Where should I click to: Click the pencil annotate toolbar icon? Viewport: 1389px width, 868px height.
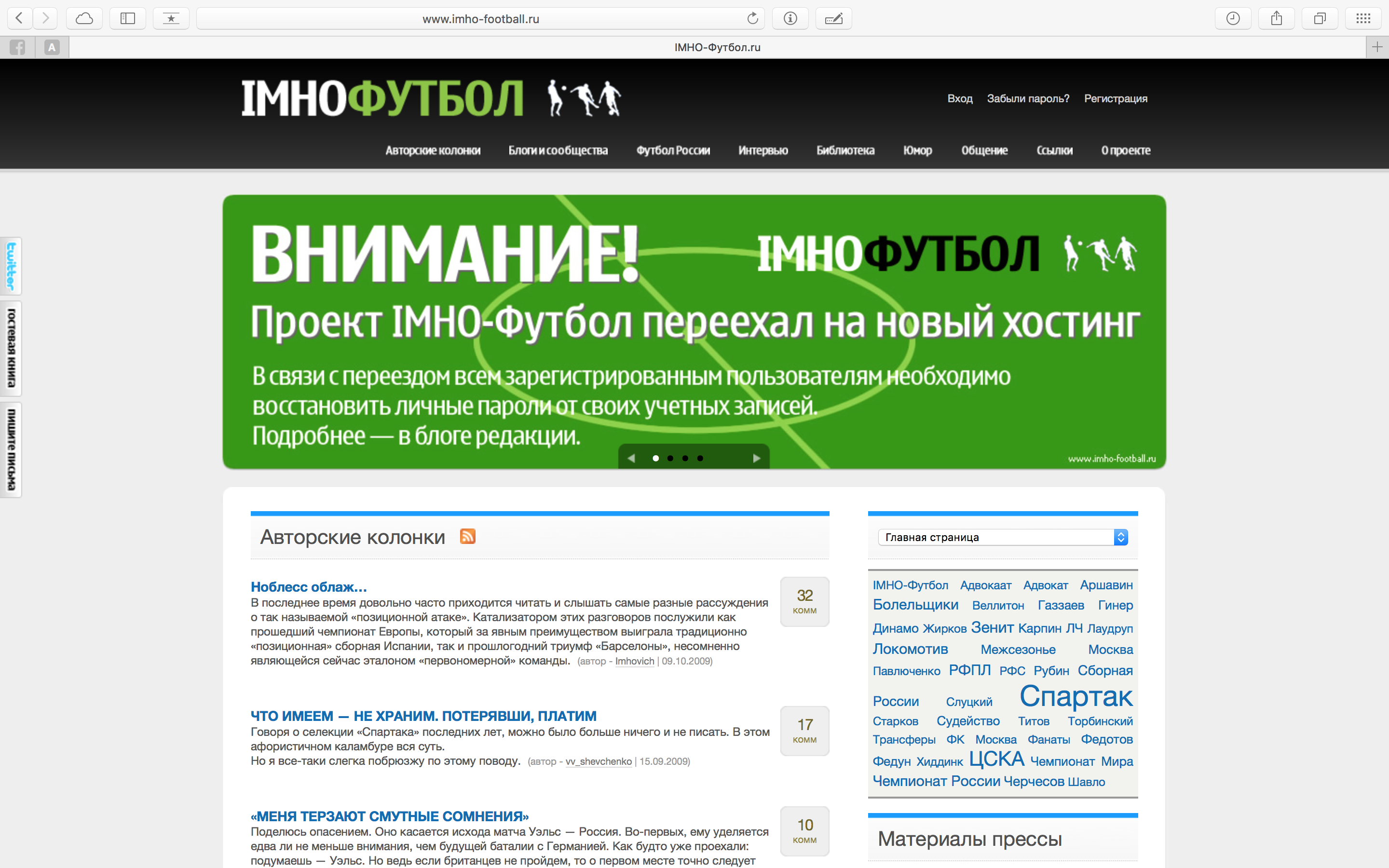[833, 18]
